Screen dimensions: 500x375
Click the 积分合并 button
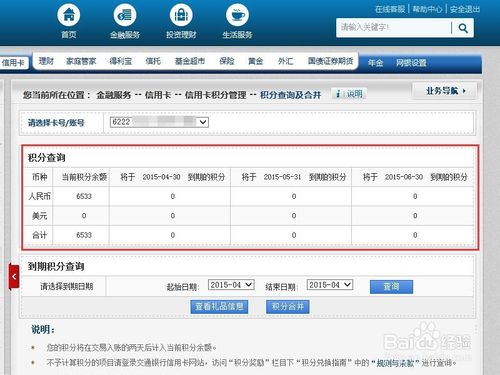point(288,307)
